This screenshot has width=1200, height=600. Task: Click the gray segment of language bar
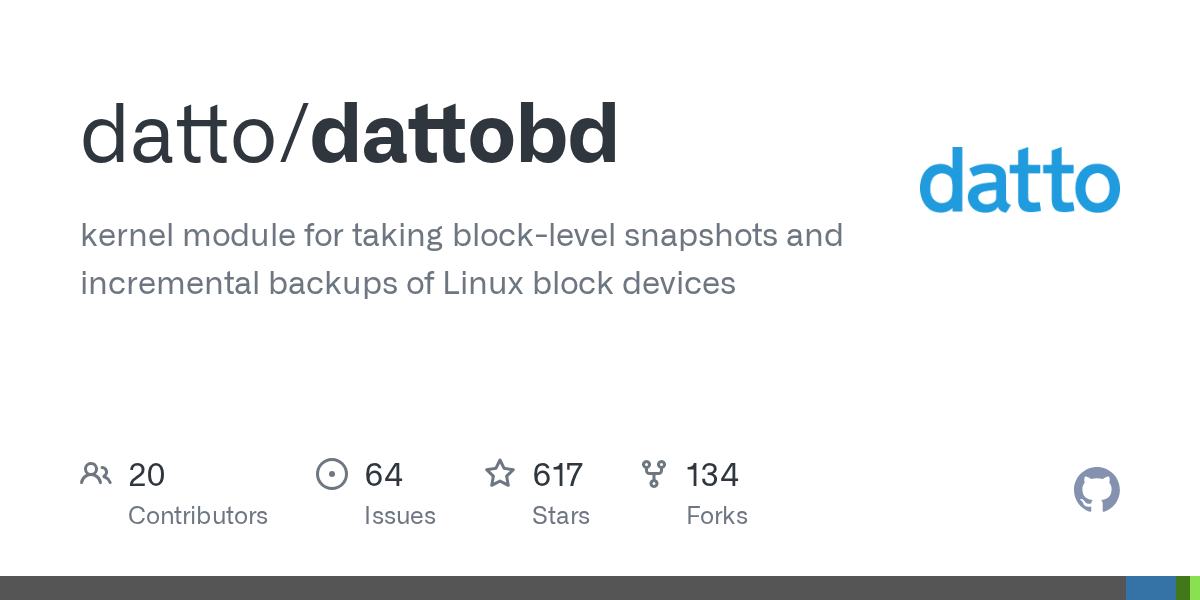click(562, 588)
